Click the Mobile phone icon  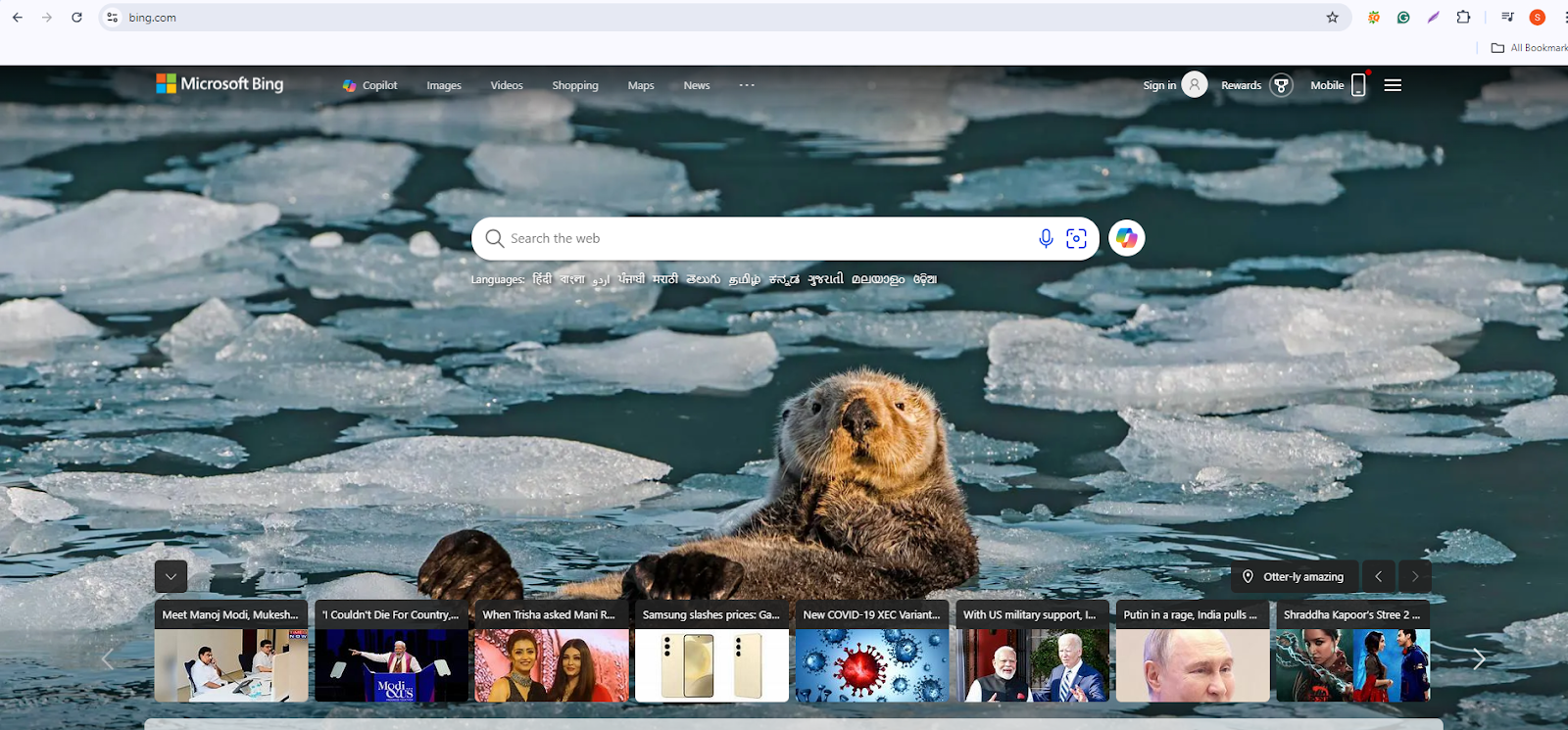point(1358,85)
